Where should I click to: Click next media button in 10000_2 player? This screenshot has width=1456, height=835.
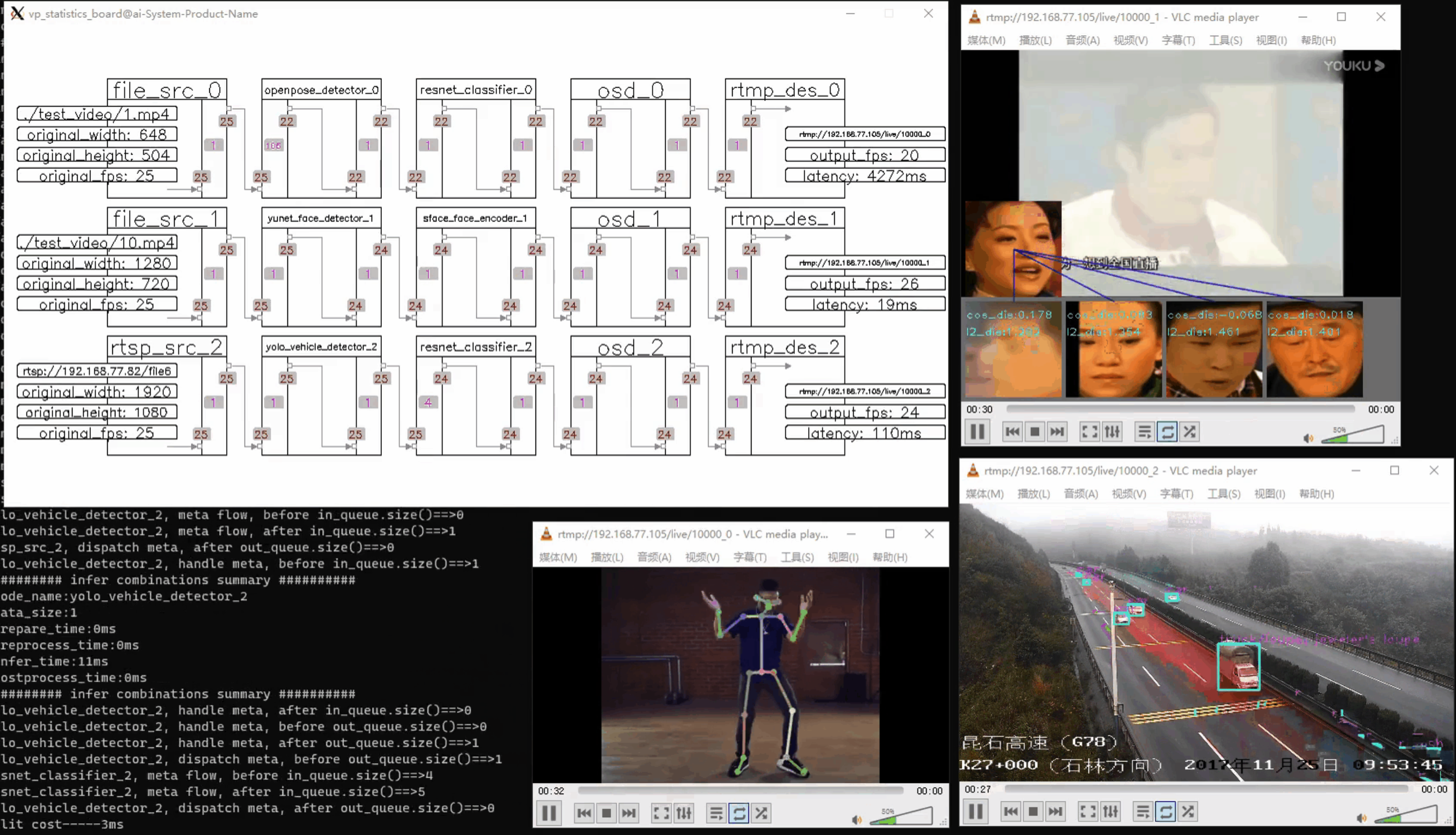coord(1055,811)
